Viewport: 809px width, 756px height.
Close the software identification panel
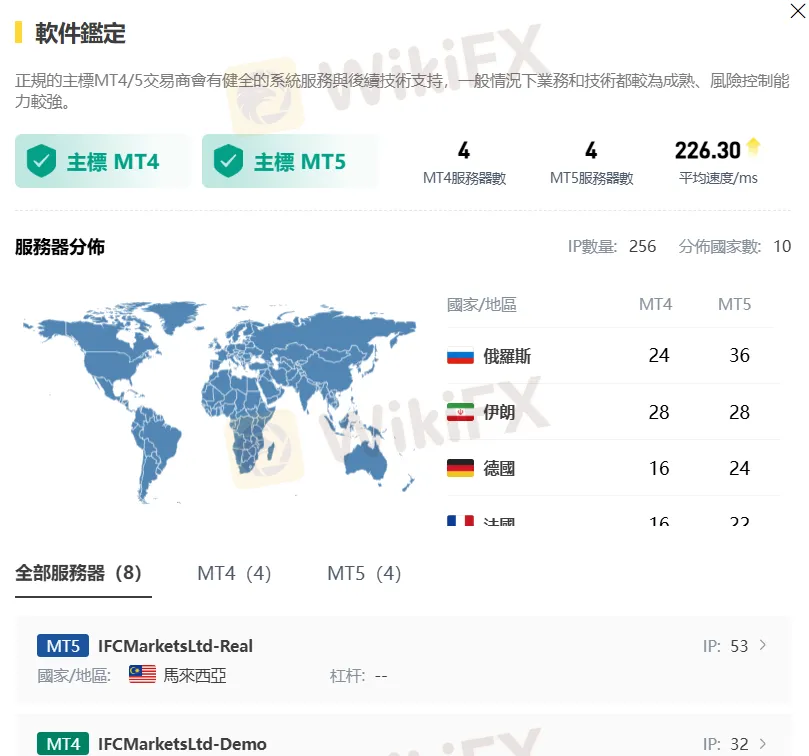point(798,11)
